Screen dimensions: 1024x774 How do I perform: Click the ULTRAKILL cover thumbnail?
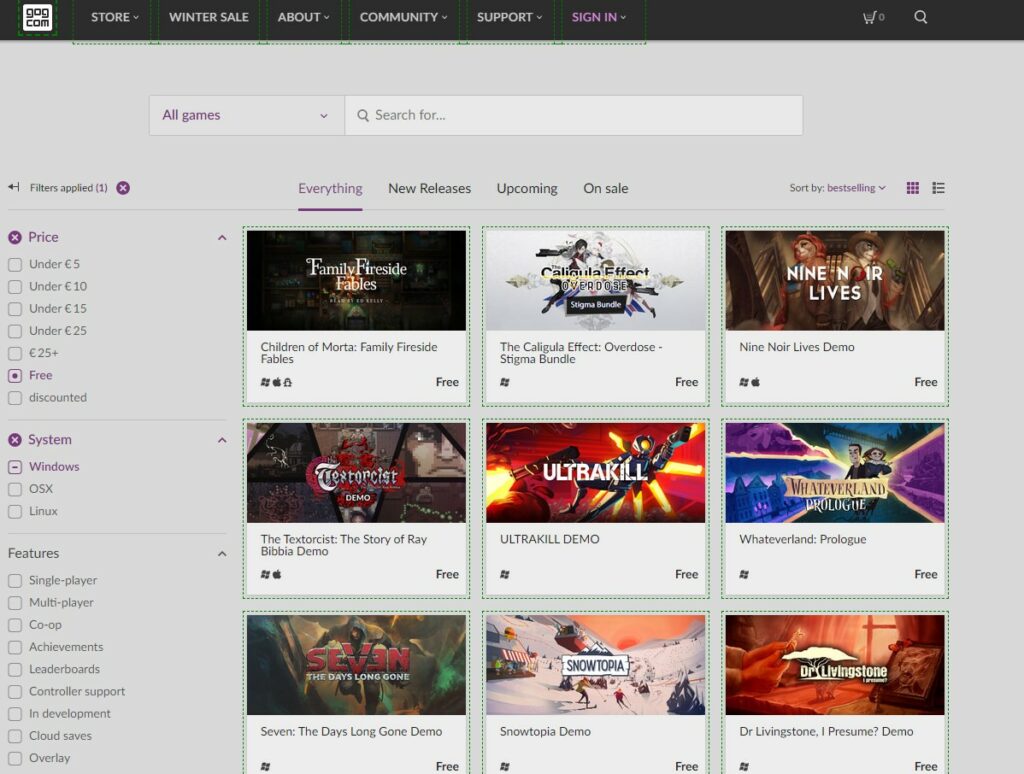[x=596, y=472]
